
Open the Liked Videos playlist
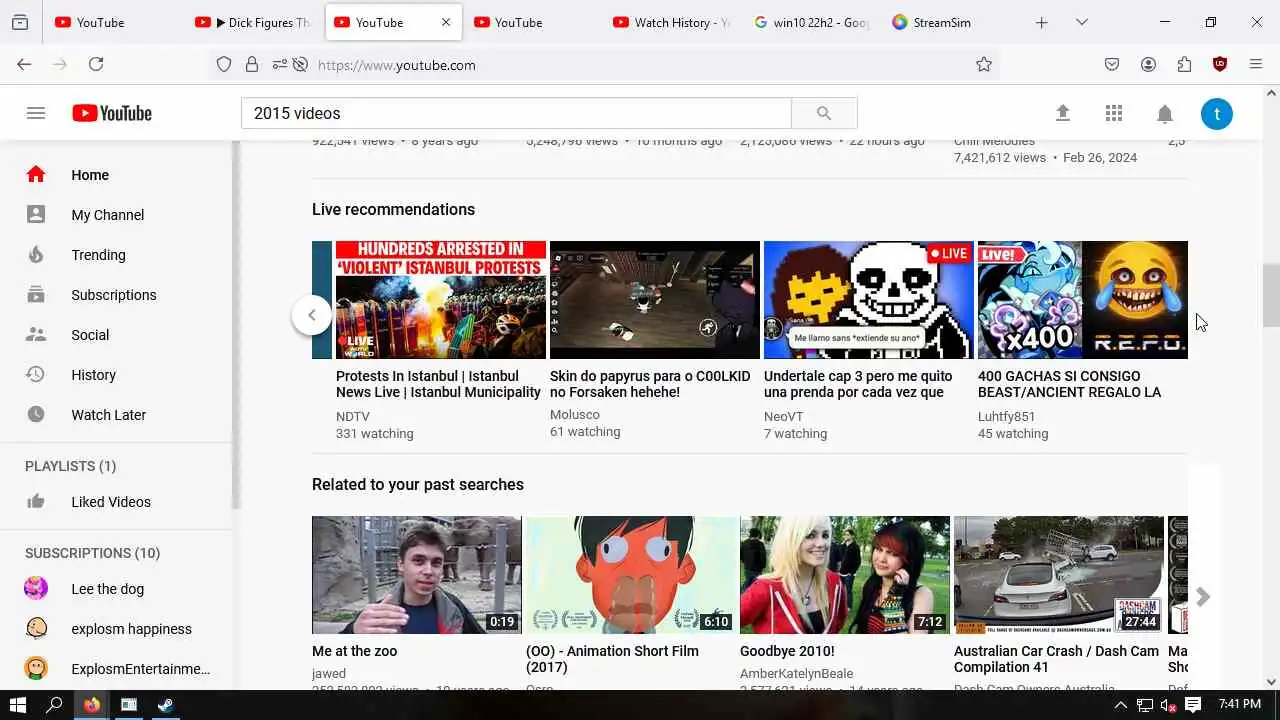coord(116,502)
